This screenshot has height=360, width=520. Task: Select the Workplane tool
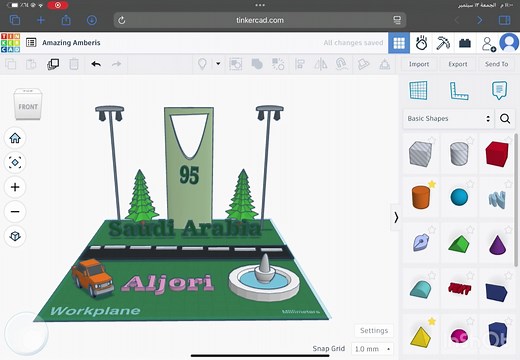[x=418, y=90]
